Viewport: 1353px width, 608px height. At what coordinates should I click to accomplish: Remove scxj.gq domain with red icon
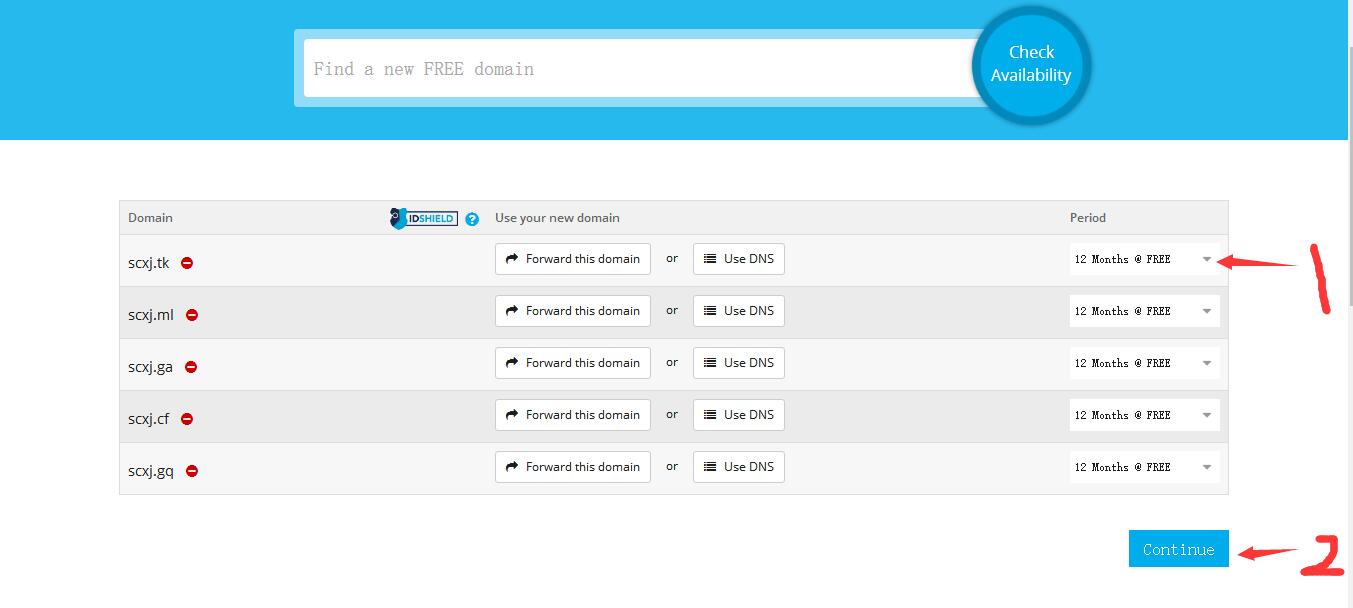click(x=192, y=471)
